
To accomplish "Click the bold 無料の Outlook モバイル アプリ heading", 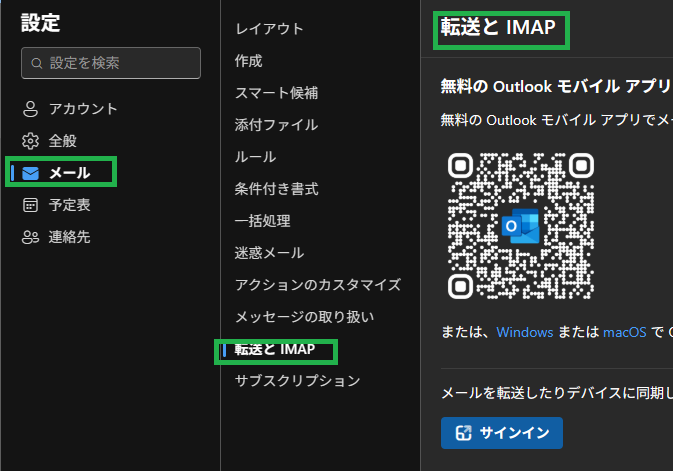I will point(556,86).
